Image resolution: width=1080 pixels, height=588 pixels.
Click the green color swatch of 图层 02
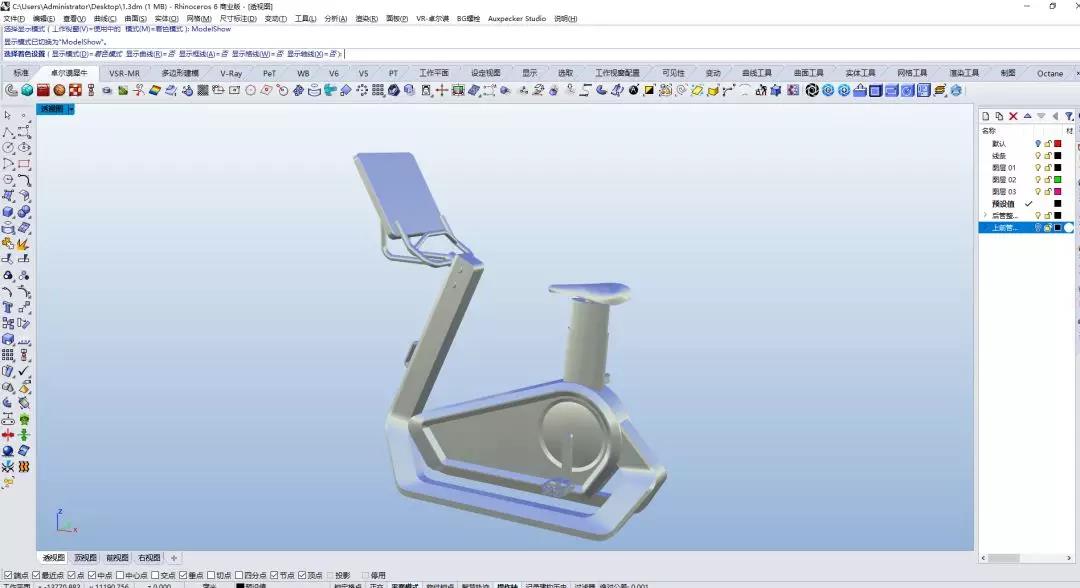[1058, 180]
